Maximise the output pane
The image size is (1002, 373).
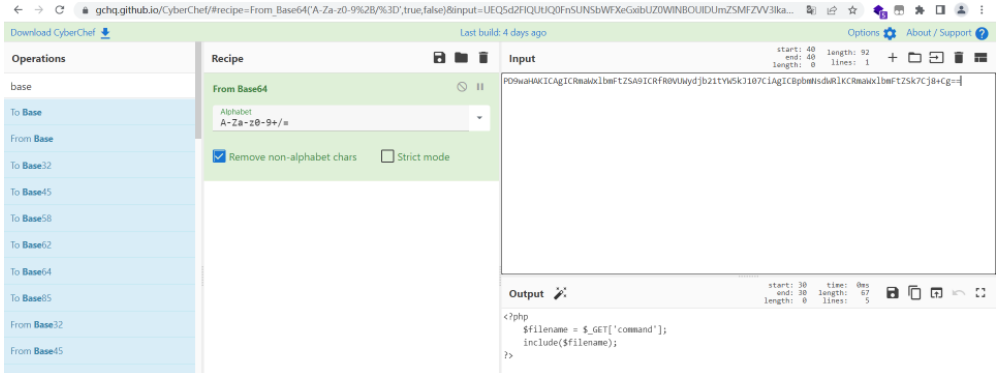[981, 293]
